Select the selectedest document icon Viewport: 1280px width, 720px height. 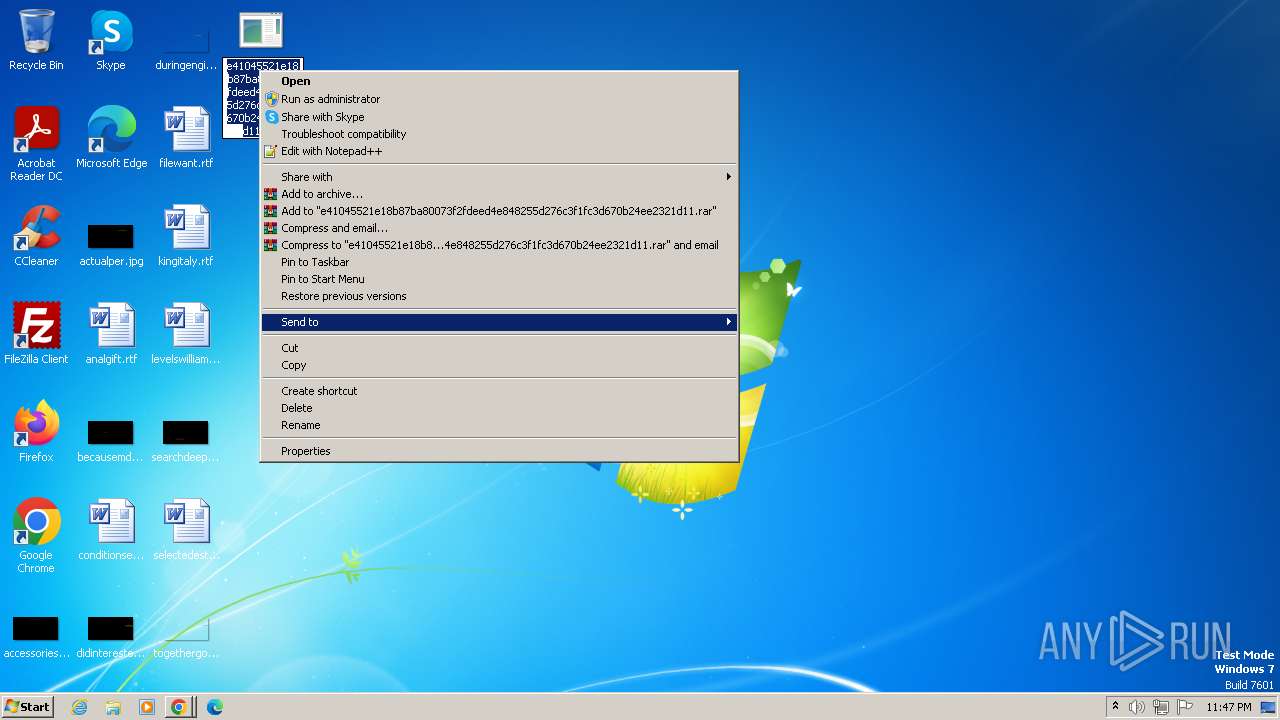tap(186, 529)
